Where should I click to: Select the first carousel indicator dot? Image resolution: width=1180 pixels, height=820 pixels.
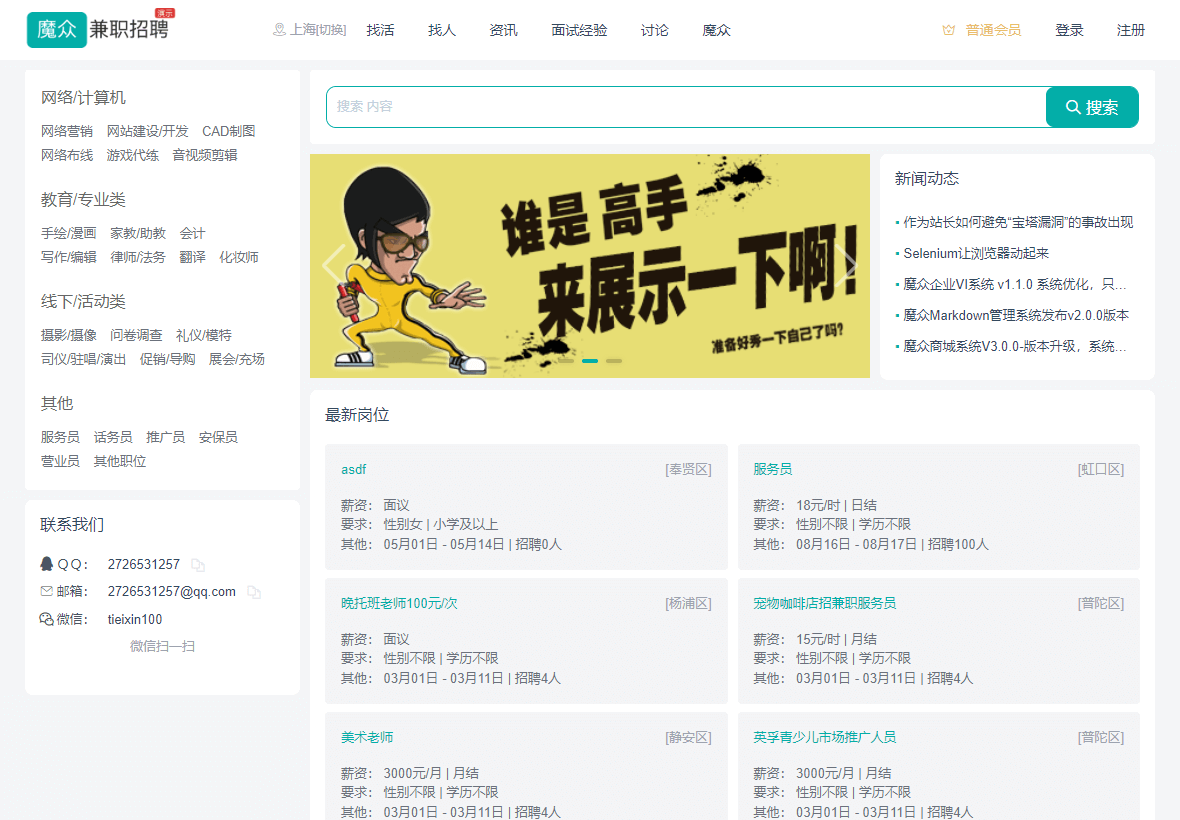566,361
